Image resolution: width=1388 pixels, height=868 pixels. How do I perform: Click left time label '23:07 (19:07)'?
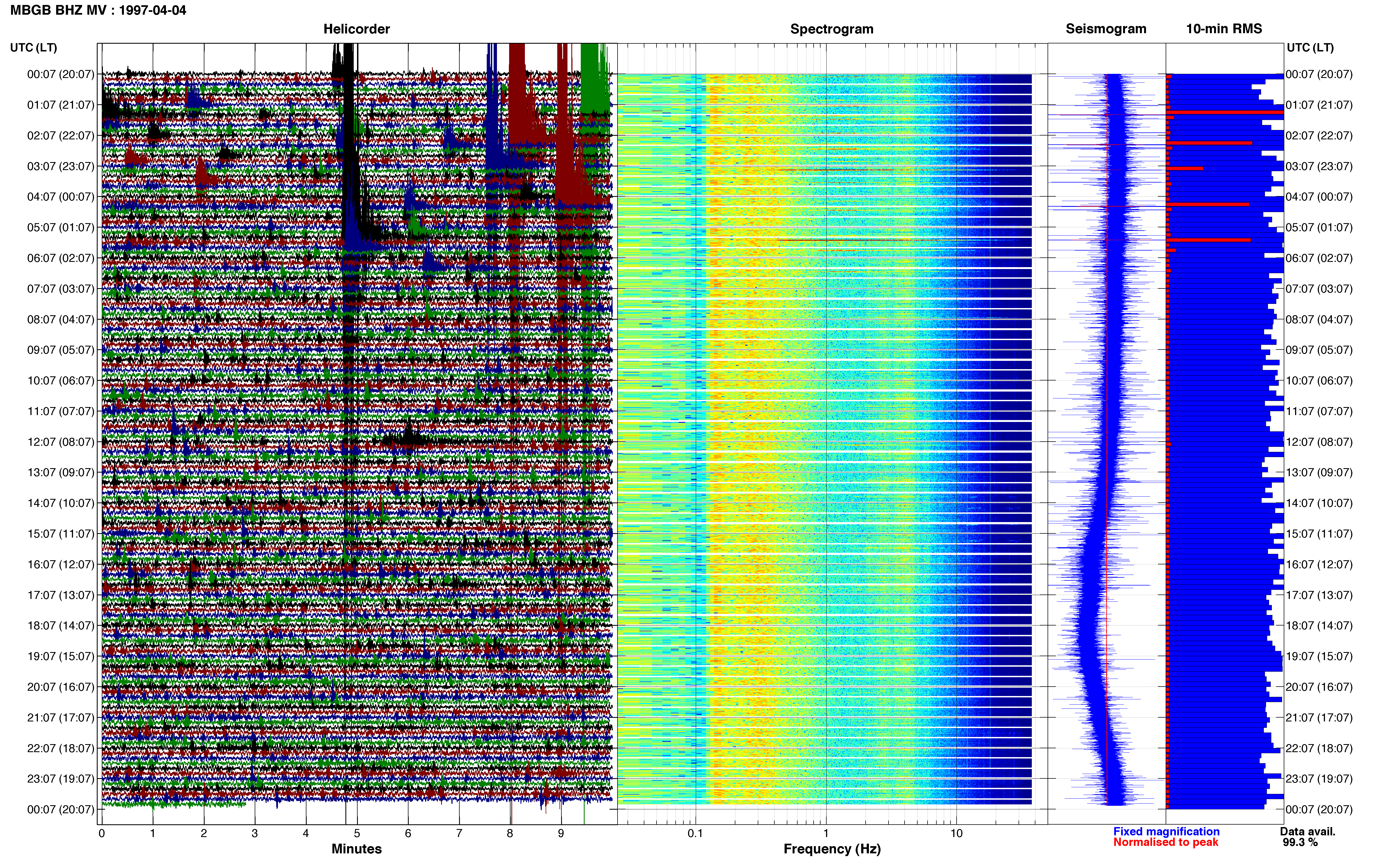[x=61, y=778]
